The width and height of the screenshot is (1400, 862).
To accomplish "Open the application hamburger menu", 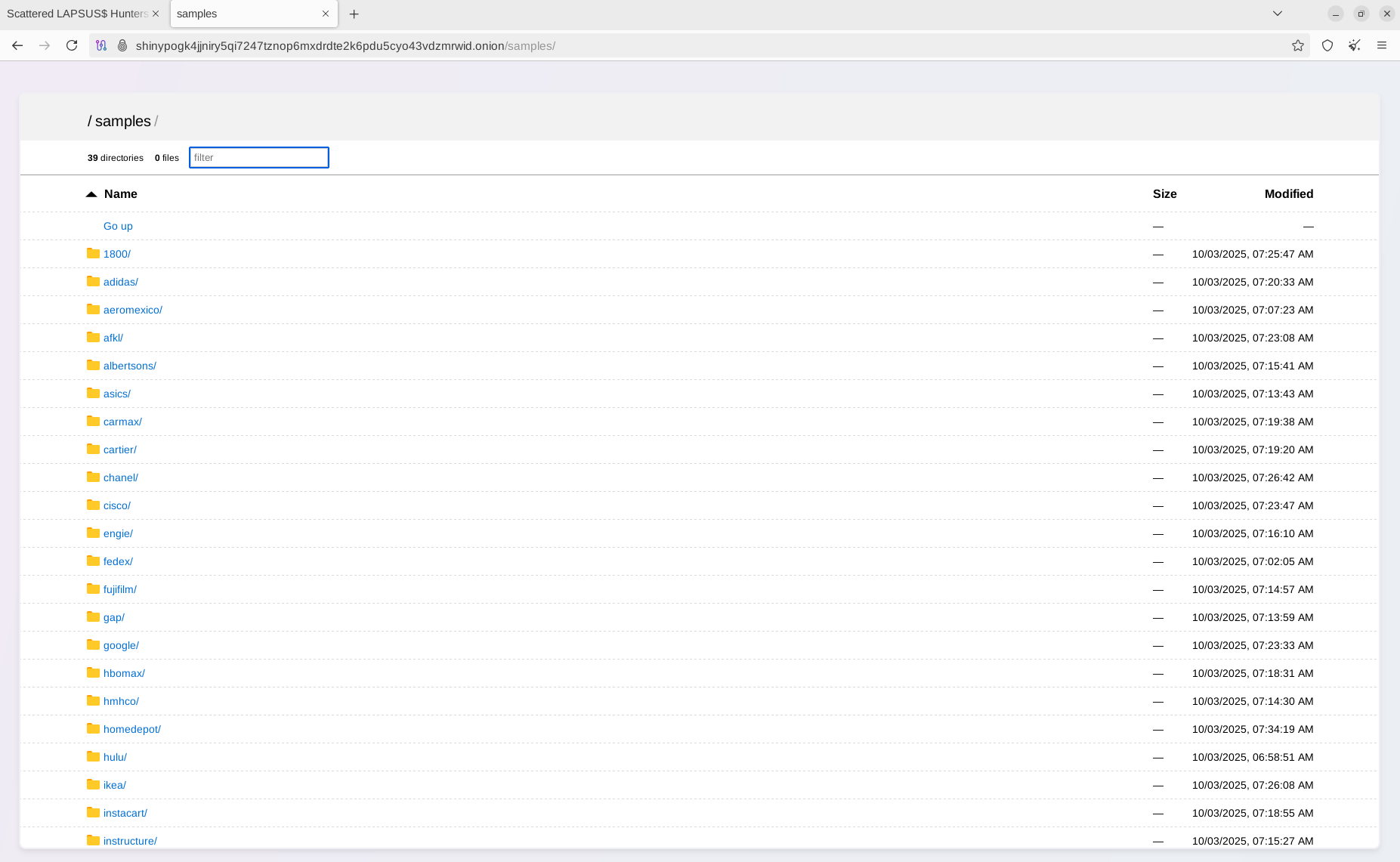I will click(1381, 45).
